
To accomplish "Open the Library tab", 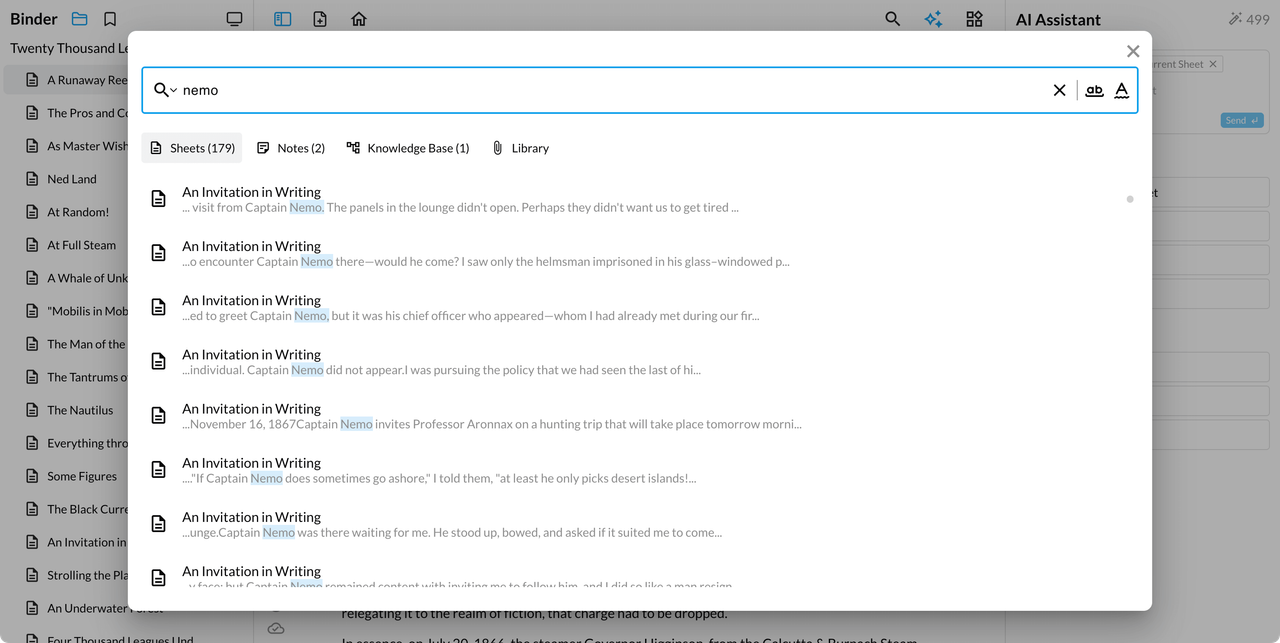I will [x=520, y=148].
